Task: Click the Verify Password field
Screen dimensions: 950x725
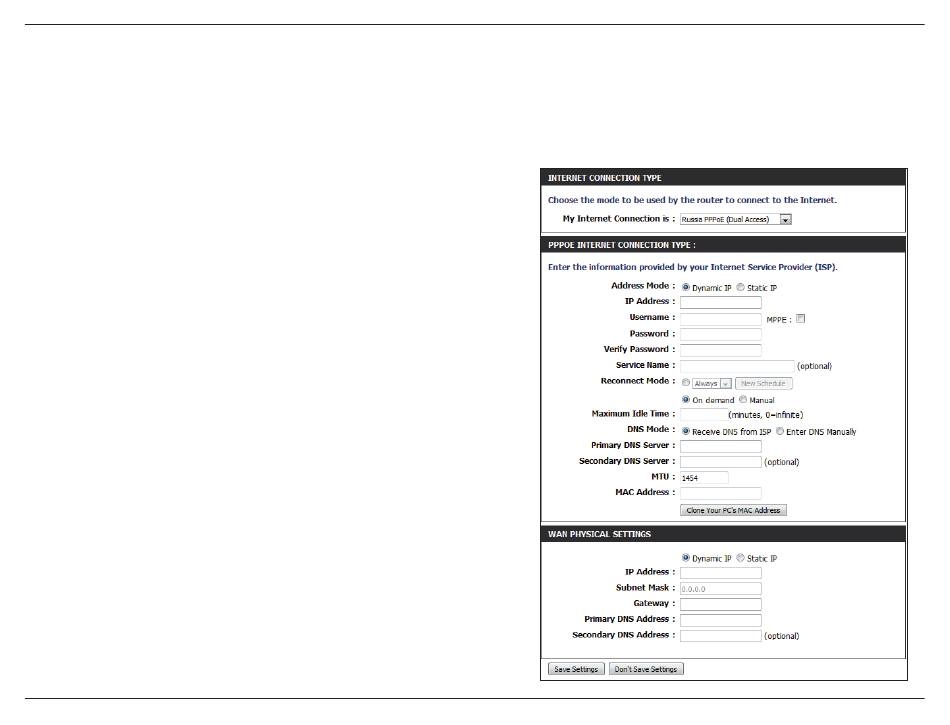Action: (720, 350)
